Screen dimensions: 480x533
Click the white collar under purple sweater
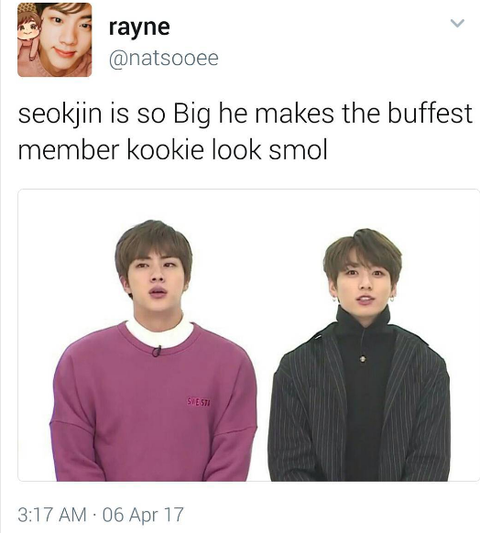(160, 333)
